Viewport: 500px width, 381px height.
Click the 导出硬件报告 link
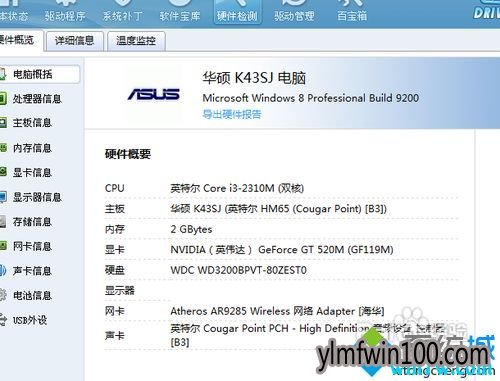(x=232, y=114)
